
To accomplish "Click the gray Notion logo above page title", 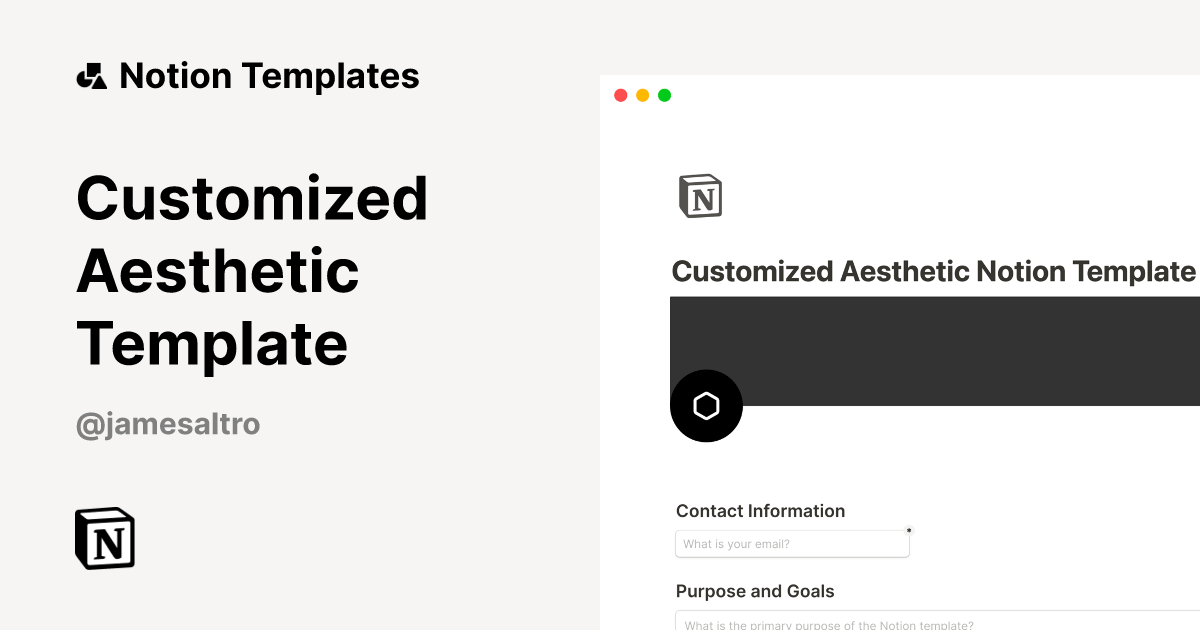I will (700, 196).
